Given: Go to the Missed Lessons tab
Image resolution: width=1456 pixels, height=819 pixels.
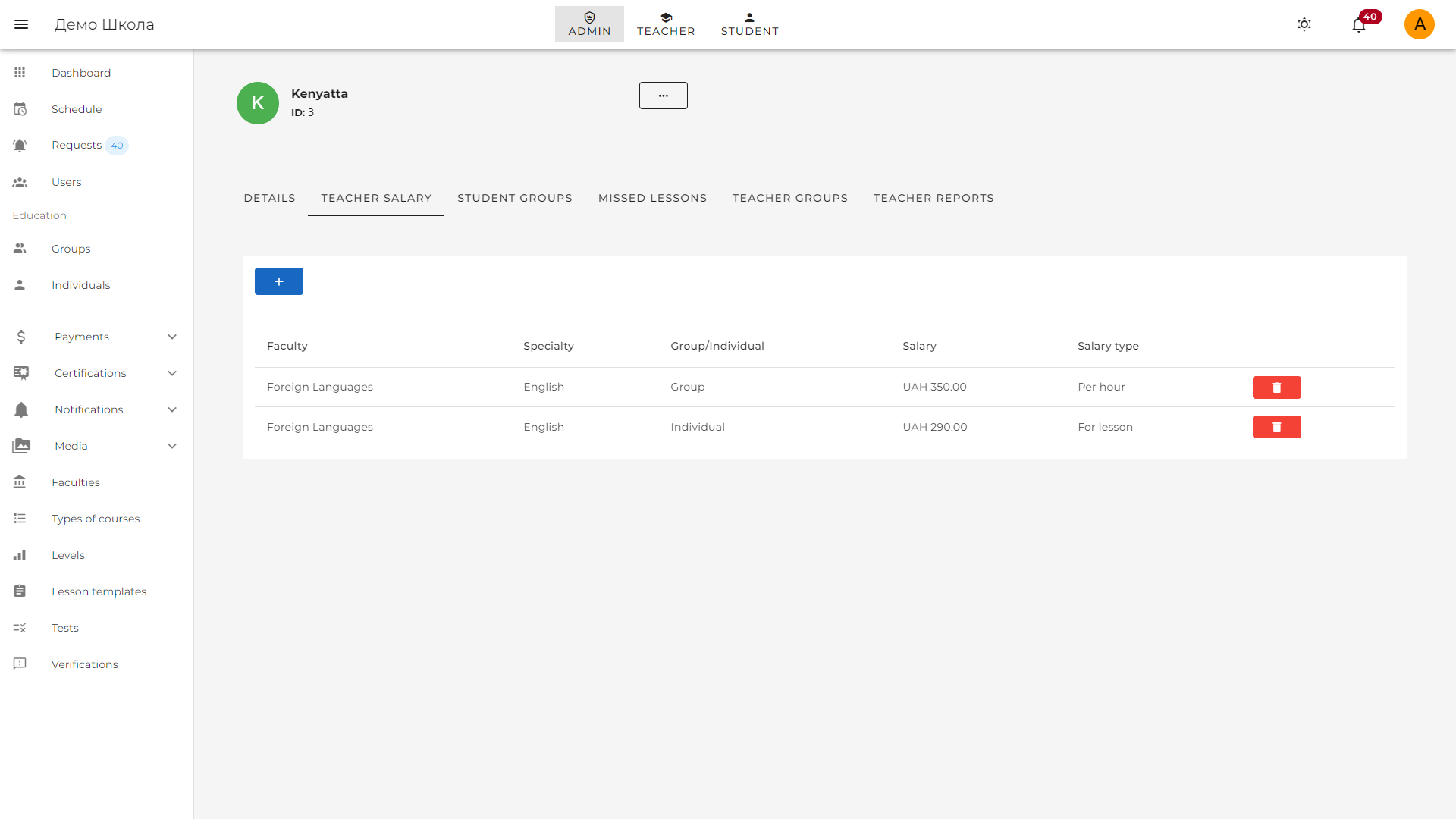Looking at the screenshot, I should tap(652, 198).
